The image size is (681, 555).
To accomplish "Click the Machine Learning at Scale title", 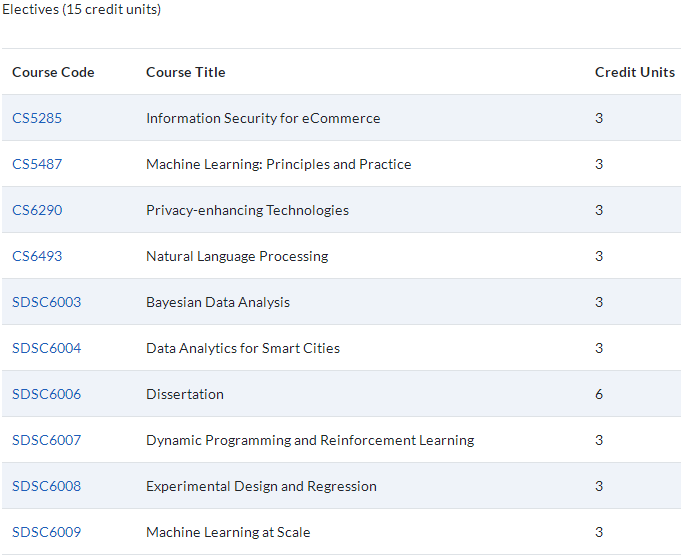I will [228, 532].
